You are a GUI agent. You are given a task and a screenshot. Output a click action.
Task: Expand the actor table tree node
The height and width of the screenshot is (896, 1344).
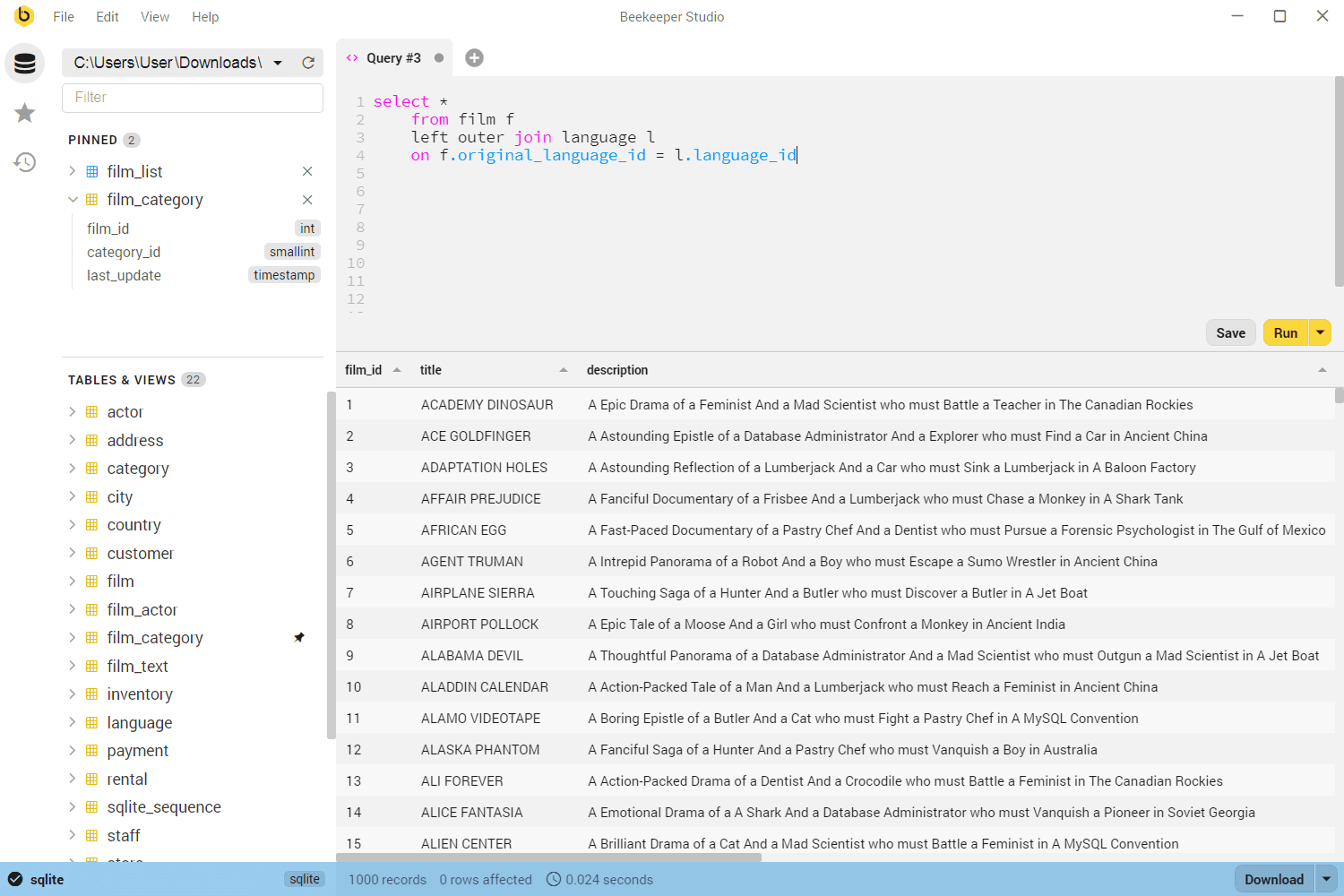pyautogui.click(x=73, y=412)
